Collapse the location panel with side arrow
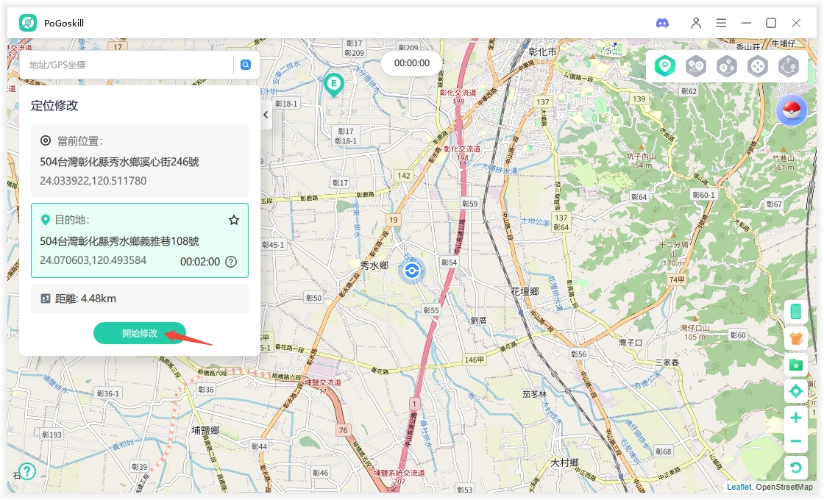 [265, 115]
